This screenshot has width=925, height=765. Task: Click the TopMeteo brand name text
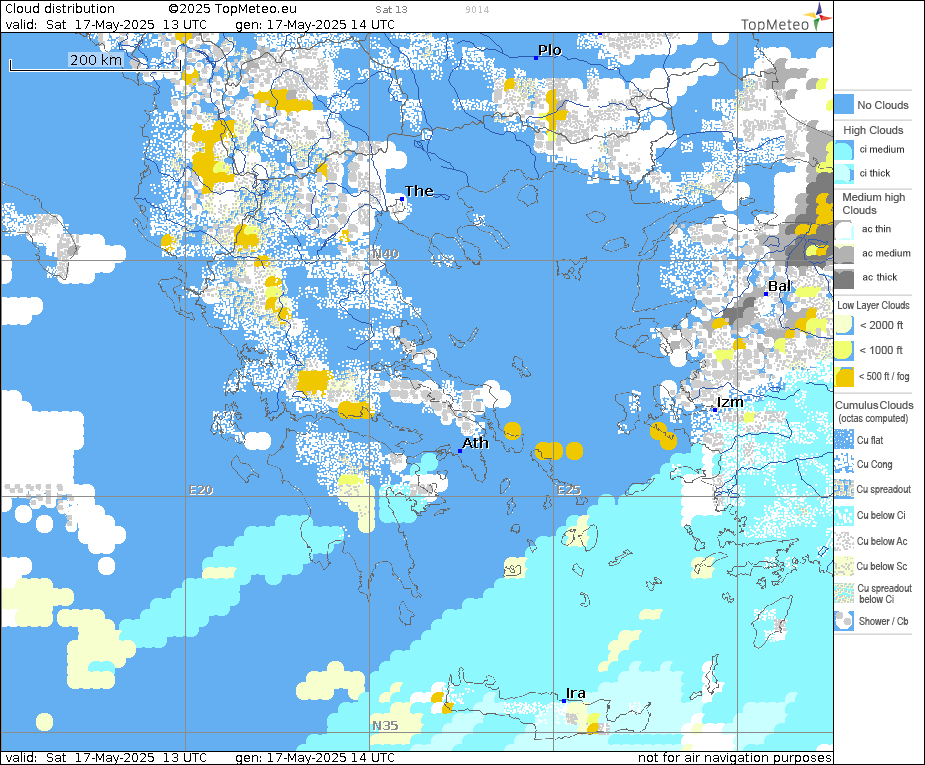[x=775, y=24]
